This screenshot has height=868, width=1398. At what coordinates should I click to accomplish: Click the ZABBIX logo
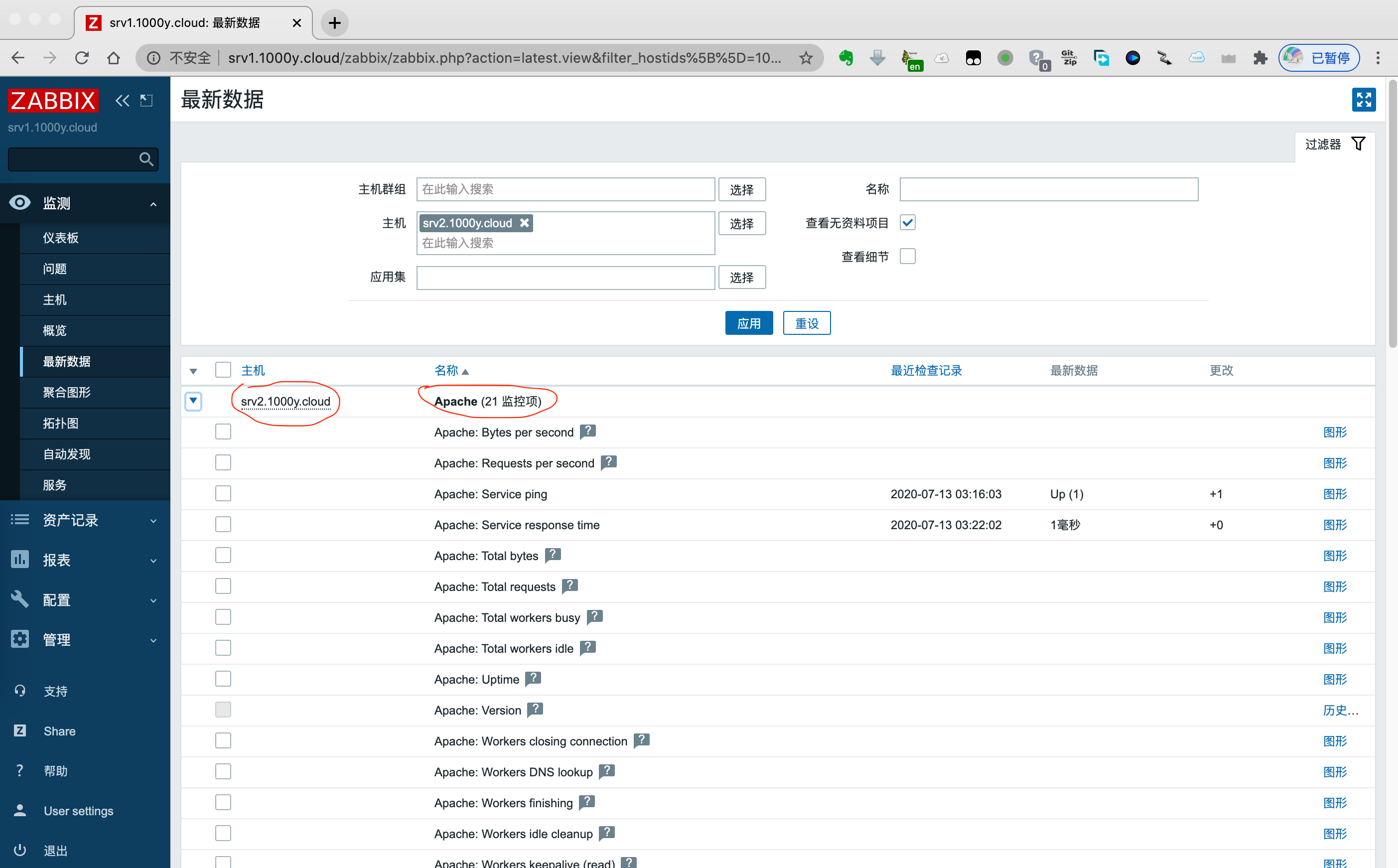point(53,101)
